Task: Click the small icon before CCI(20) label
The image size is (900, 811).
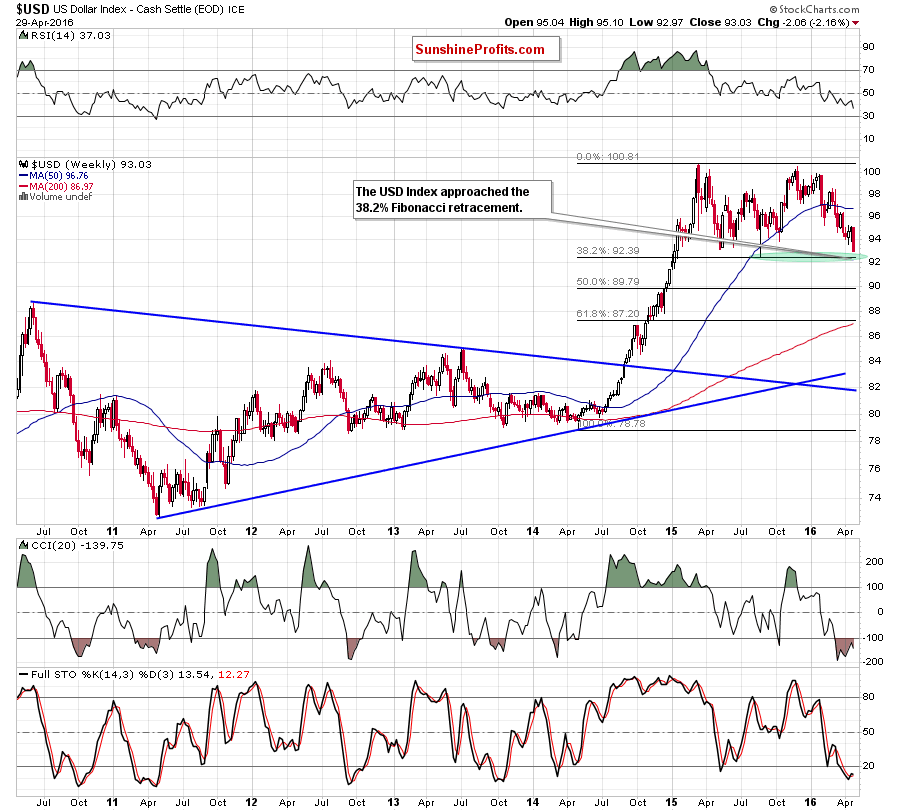Action: [x=23, y=545]
